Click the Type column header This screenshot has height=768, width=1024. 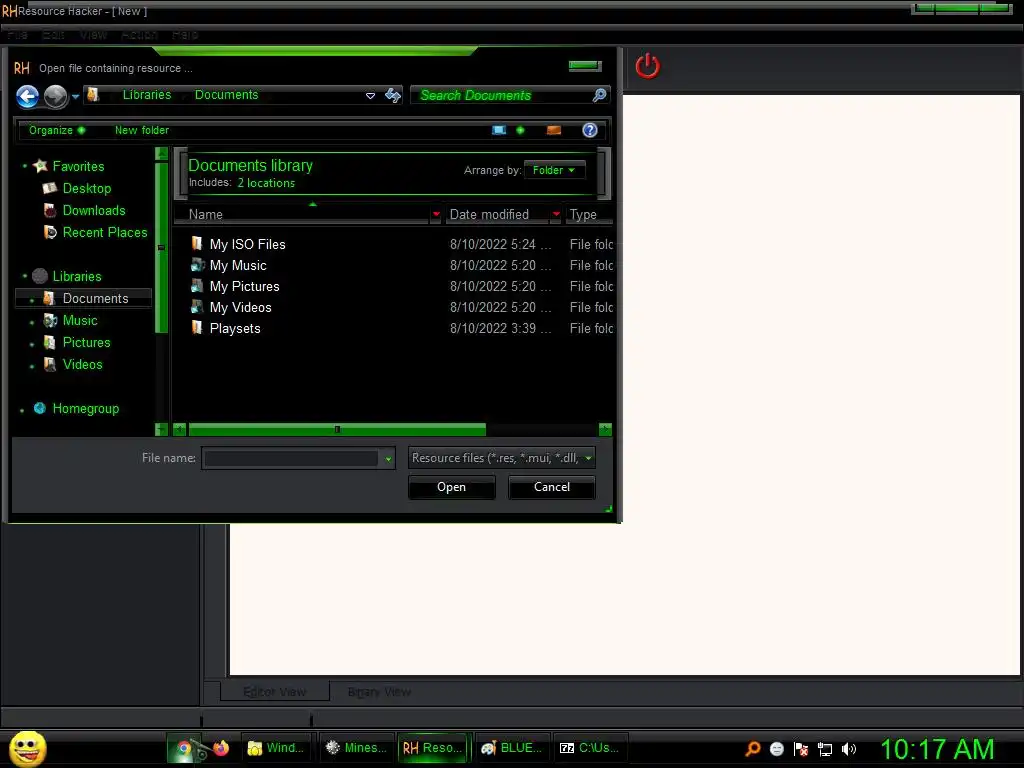pyautogui.click(x=587, y=214)
